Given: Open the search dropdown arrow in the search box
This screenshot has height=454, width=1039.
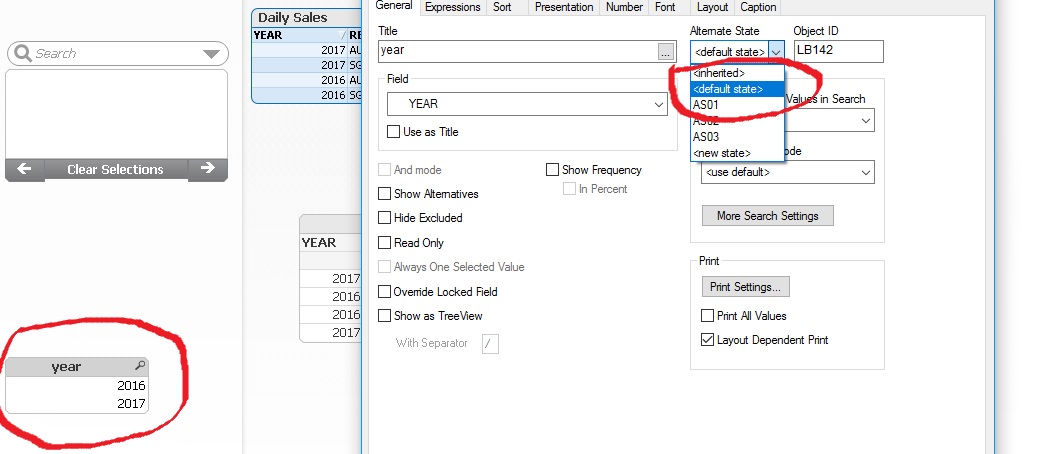Looking at the screenshot, I should pos(211,54).
